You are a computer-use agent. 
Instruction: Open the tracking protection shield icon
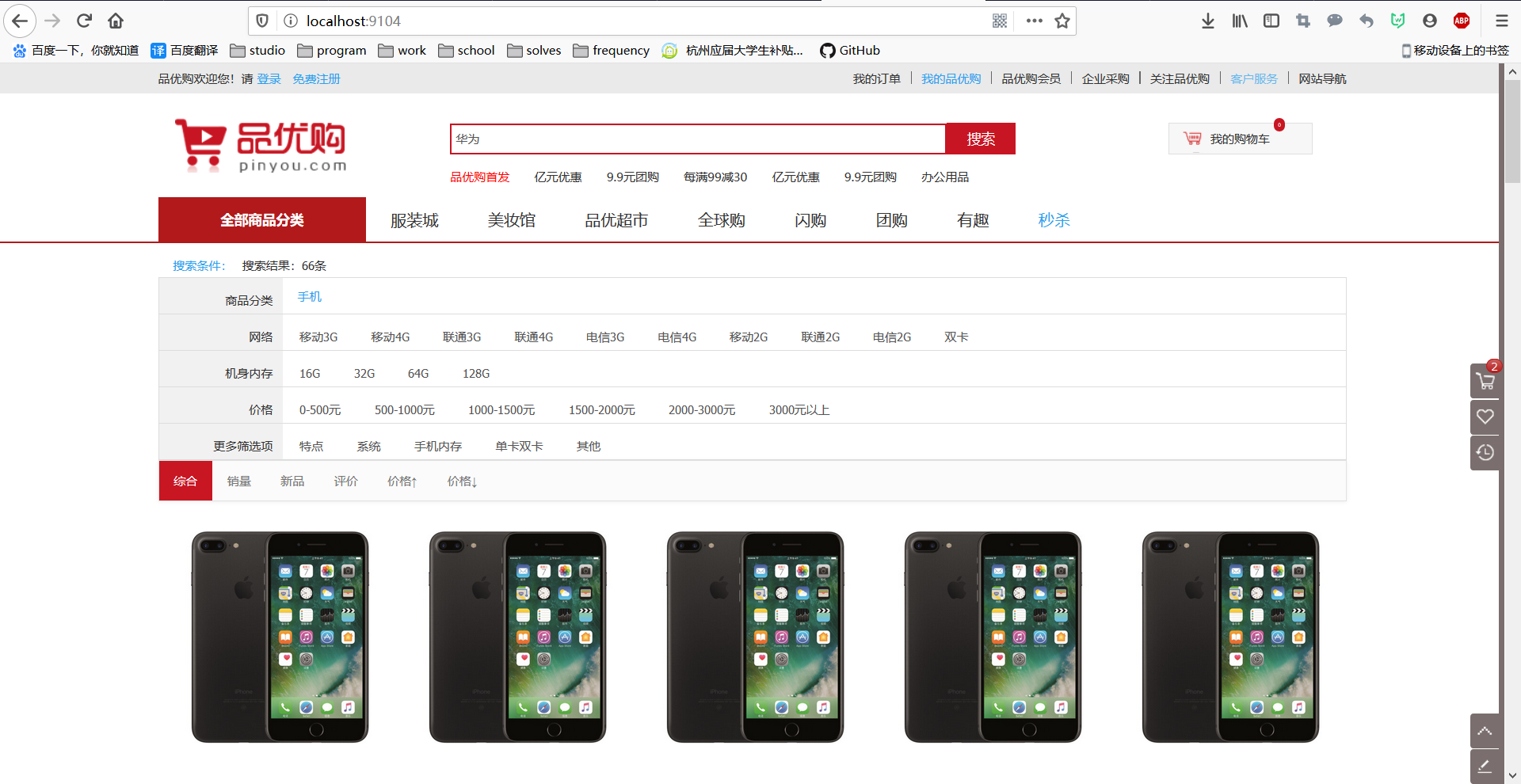(x=262, y=21)
